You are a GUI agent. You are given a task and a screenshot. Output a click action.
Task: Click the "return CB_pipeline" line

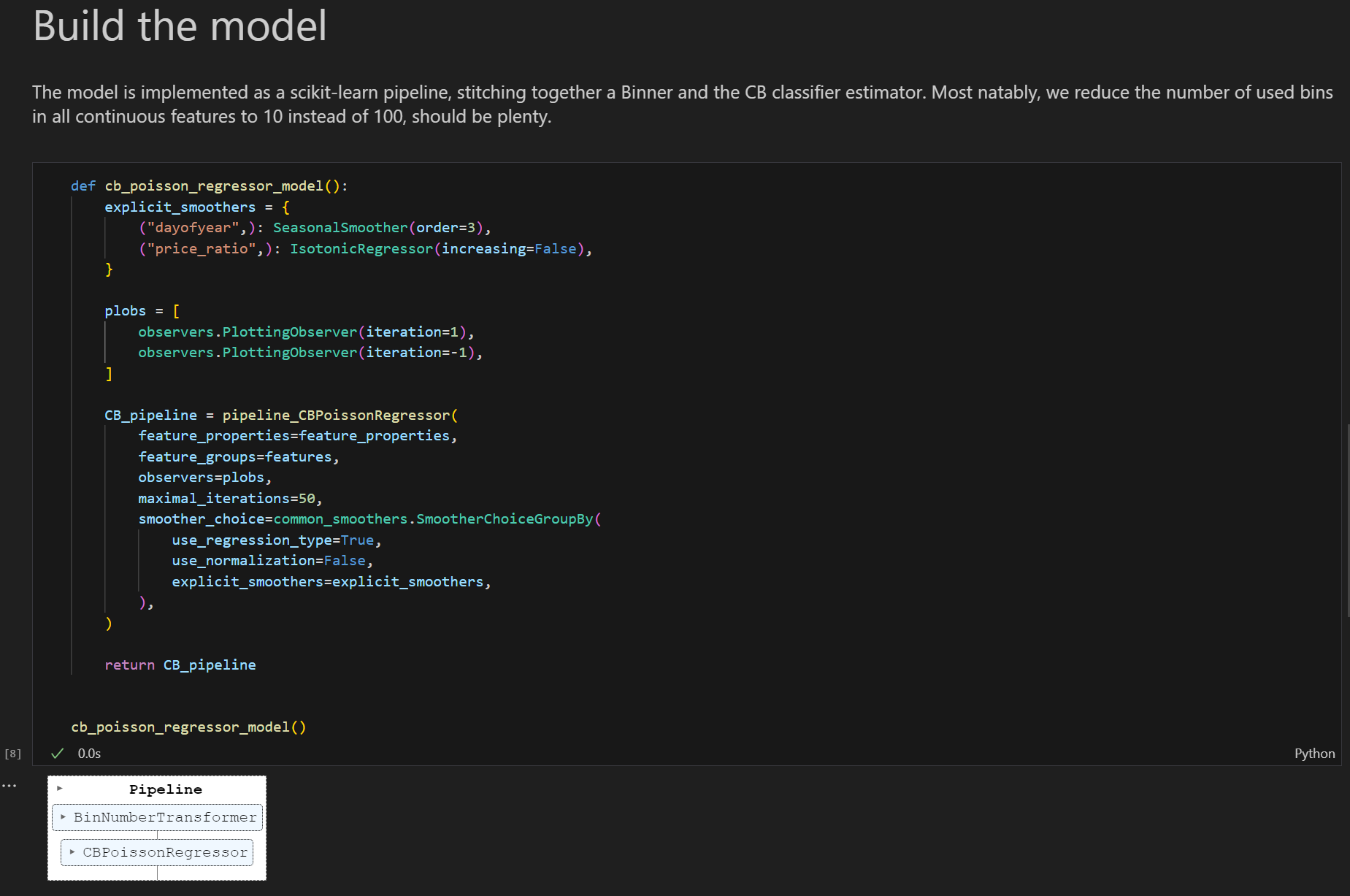(x=180, y=665)
